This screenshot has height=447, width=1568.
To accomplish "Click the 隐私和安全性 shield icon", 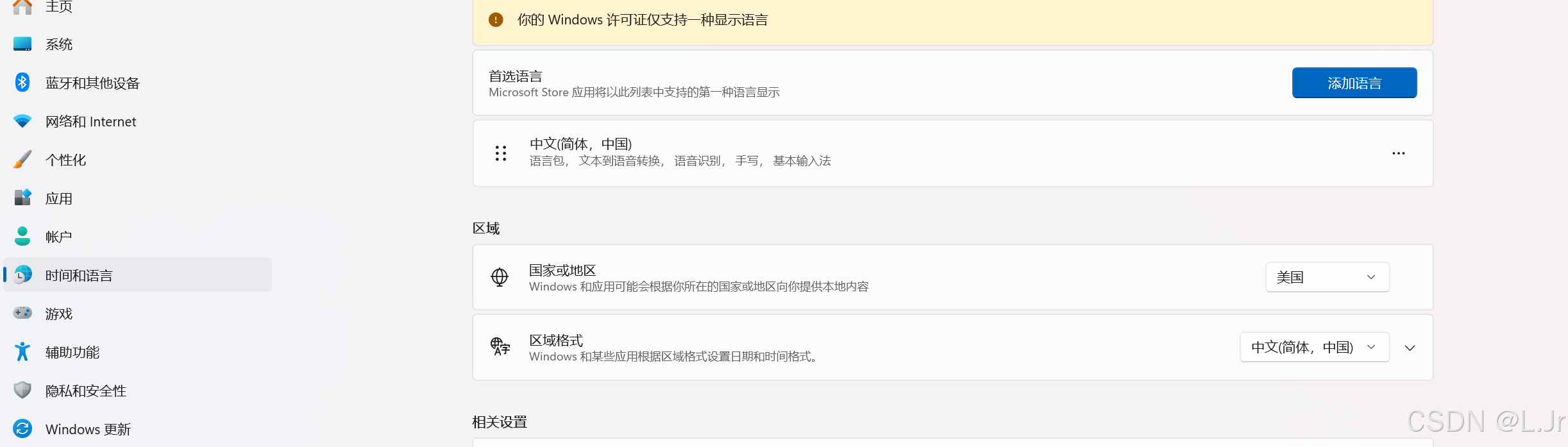I will pos(22,390).
